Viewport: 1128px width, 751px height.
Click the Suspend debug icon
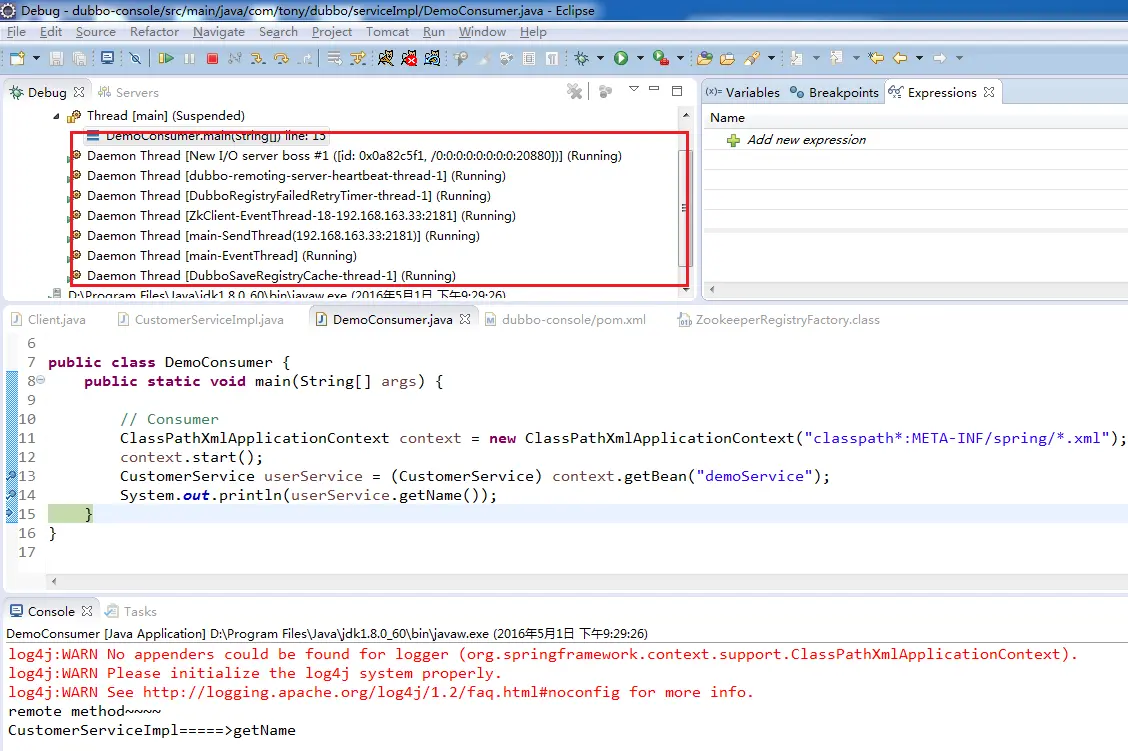click(x=189, y=58)
